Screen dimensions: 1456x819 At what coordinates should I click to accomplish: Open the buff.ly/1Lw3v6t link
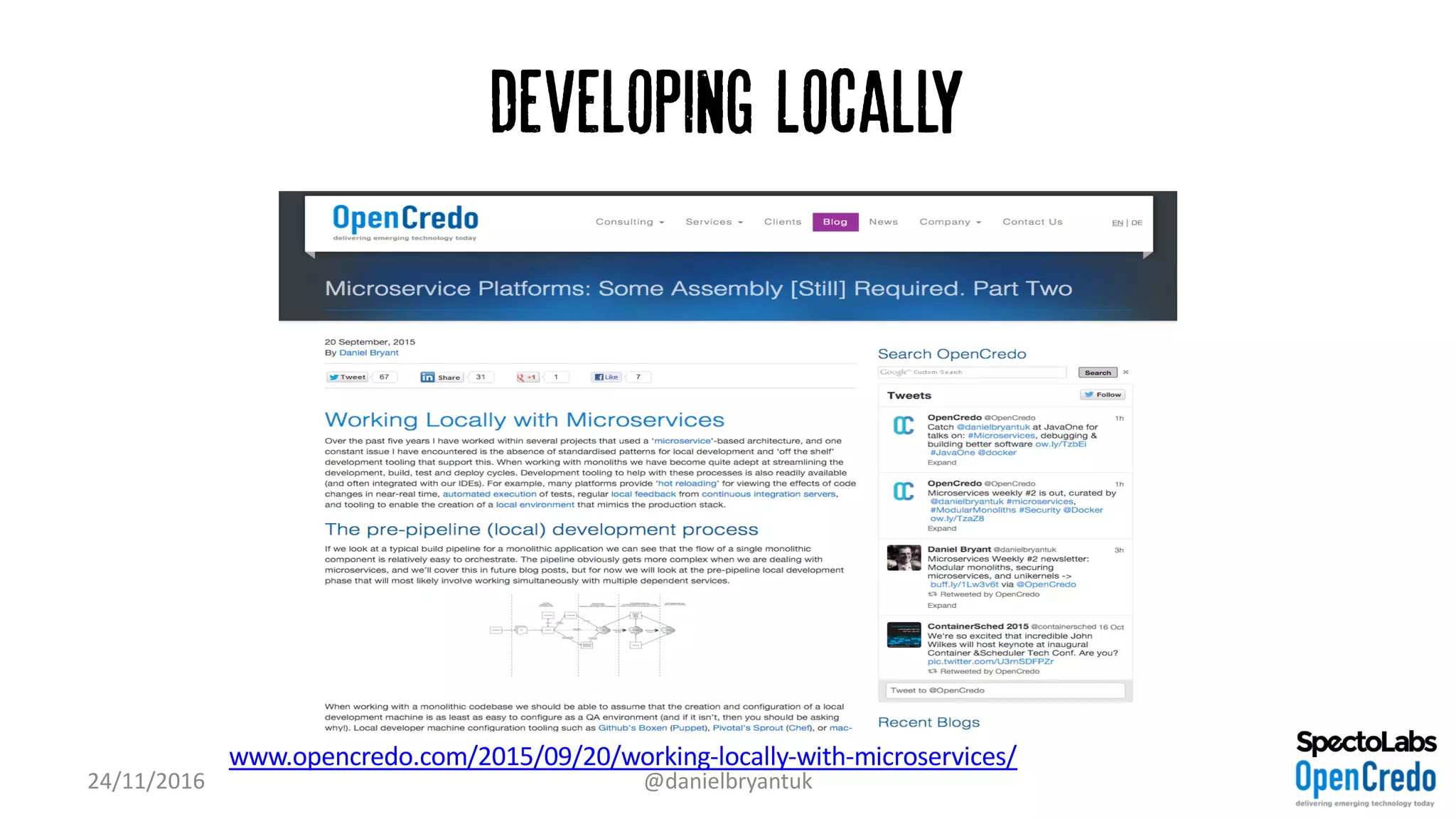964,585
